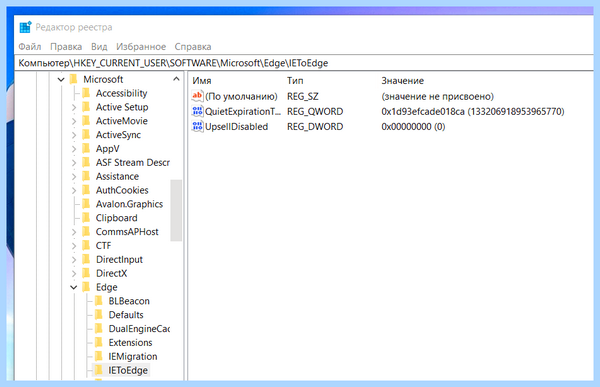The image size is (600, 387).
Task: Click the DirectX folder icon
Action: [86, 273]
